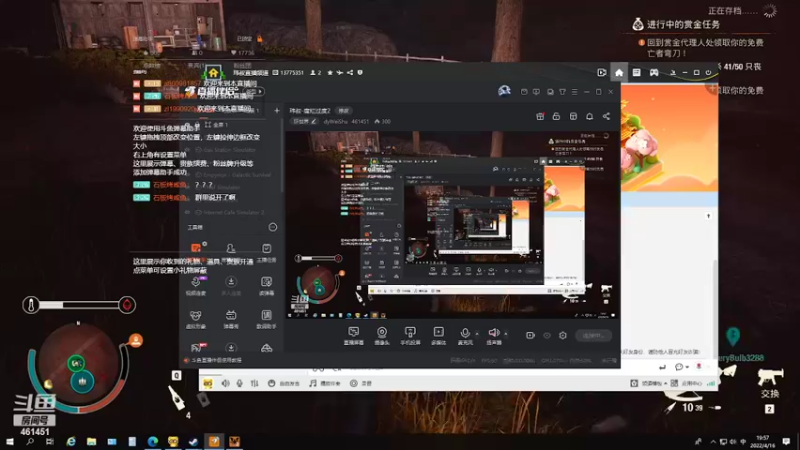800x450 pixels.
Task: Click the power icon in back window toolbar
Action: tap(708, 72)
